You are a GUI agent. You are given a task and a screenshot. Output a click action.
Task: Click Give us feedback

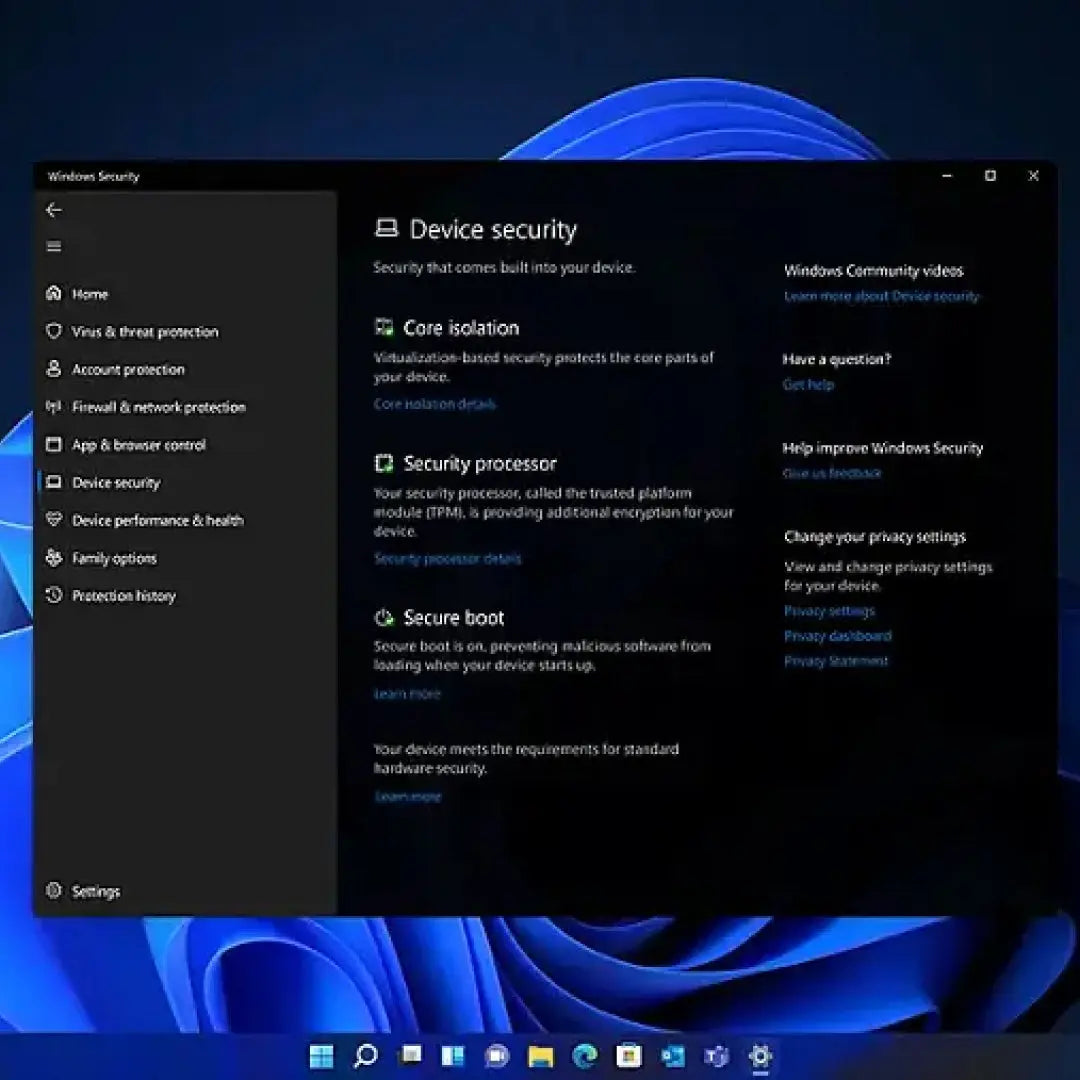point(833,473)
